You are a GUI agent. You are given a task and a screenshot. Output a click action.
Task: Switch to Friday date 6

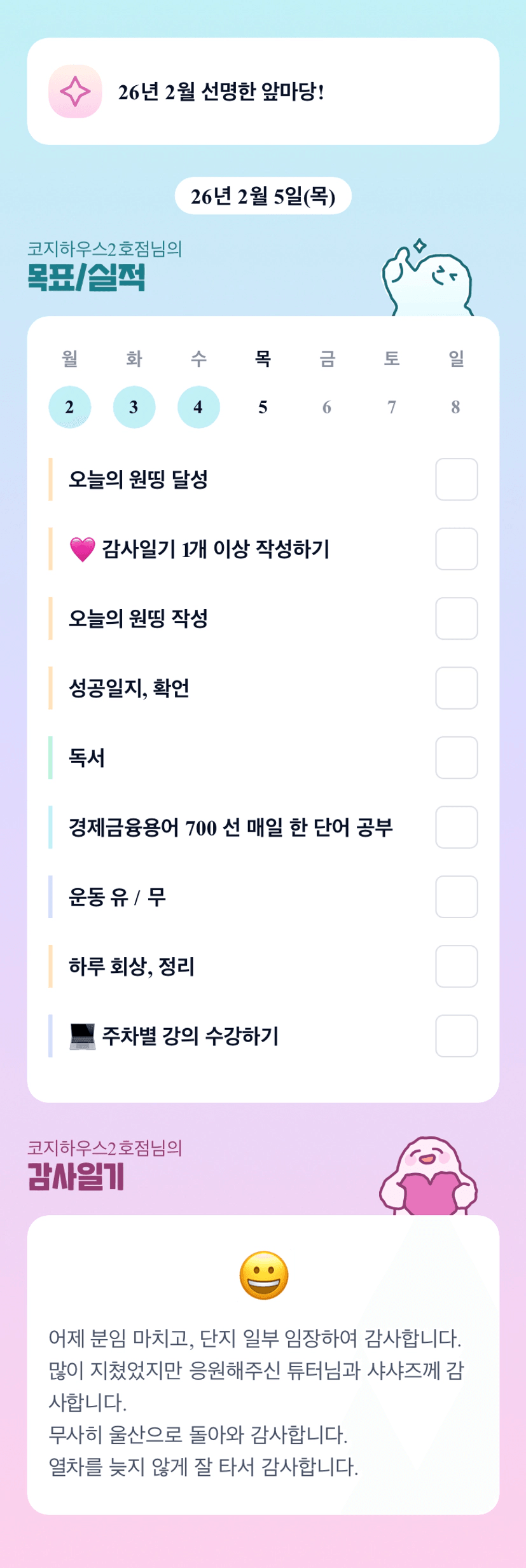[x=327, y=407]
